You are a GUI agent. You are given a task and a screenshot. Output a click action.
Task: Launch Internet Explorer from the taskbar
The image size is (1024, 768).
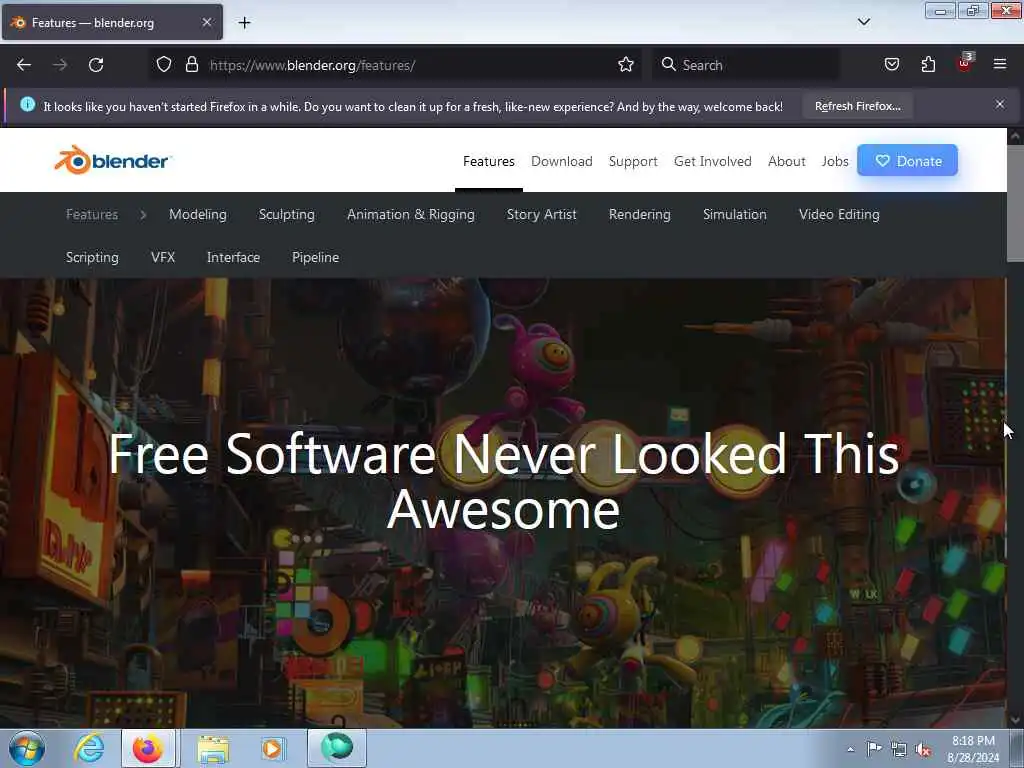(89, 748)
